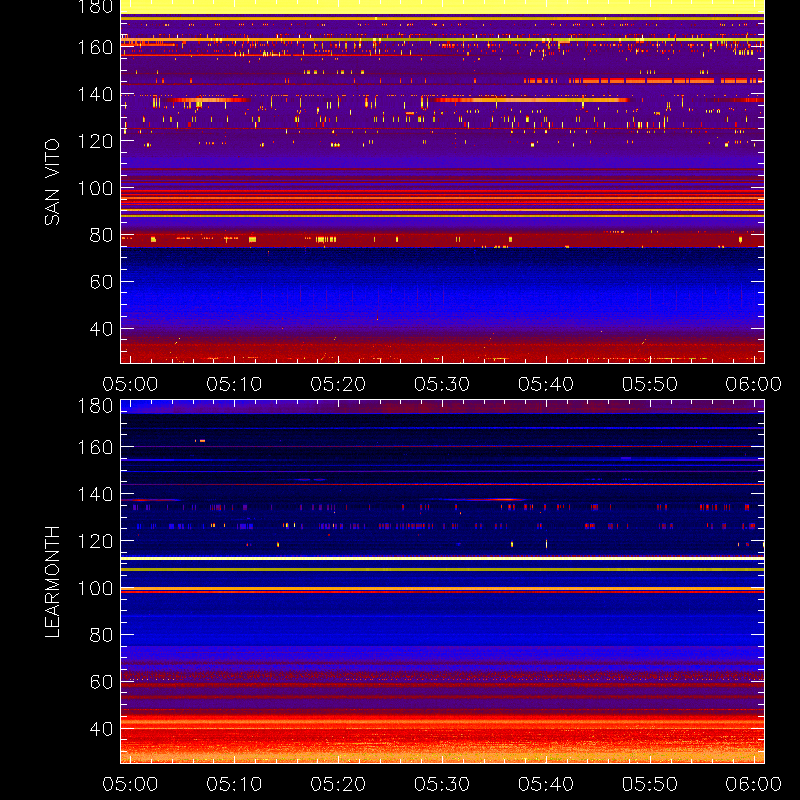Click 05:50 time label under Learmonth plot
800x800 pixels.
point(649,784)
